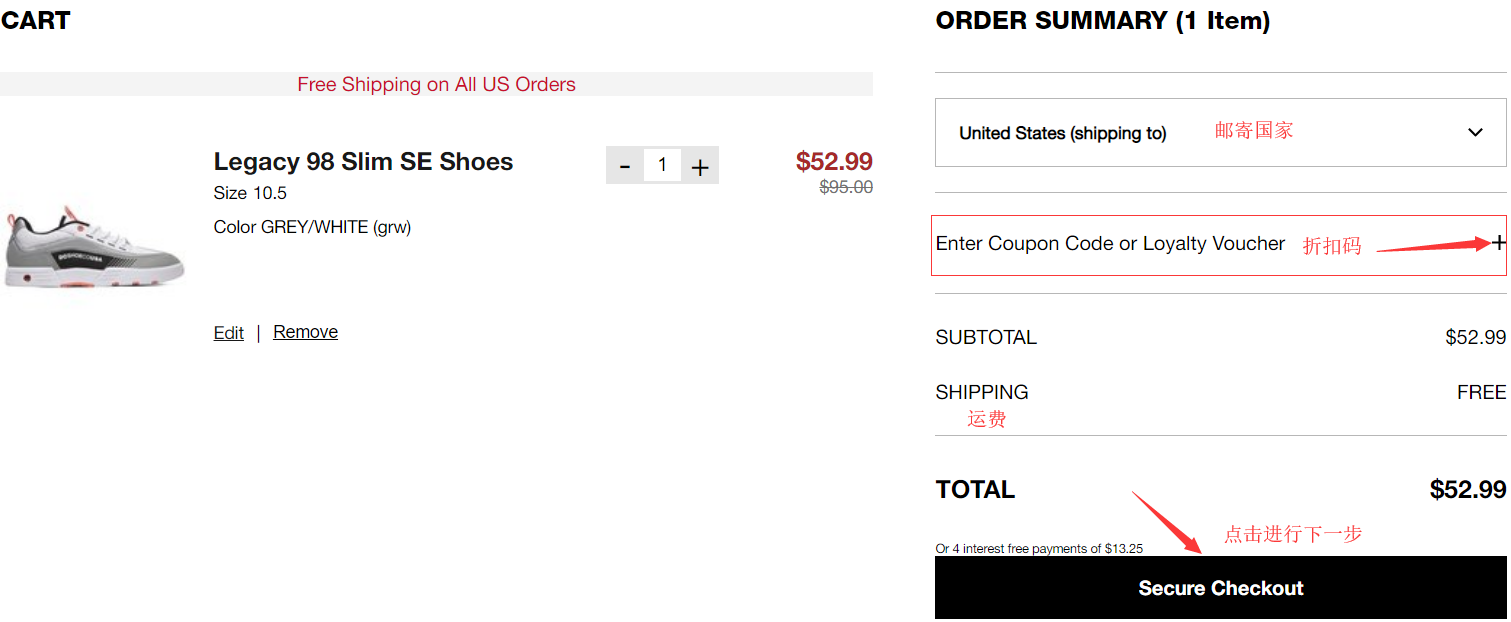1511x622 pixels.
Task: Click the crossed-out $95.00 original price
Action: 846,187
